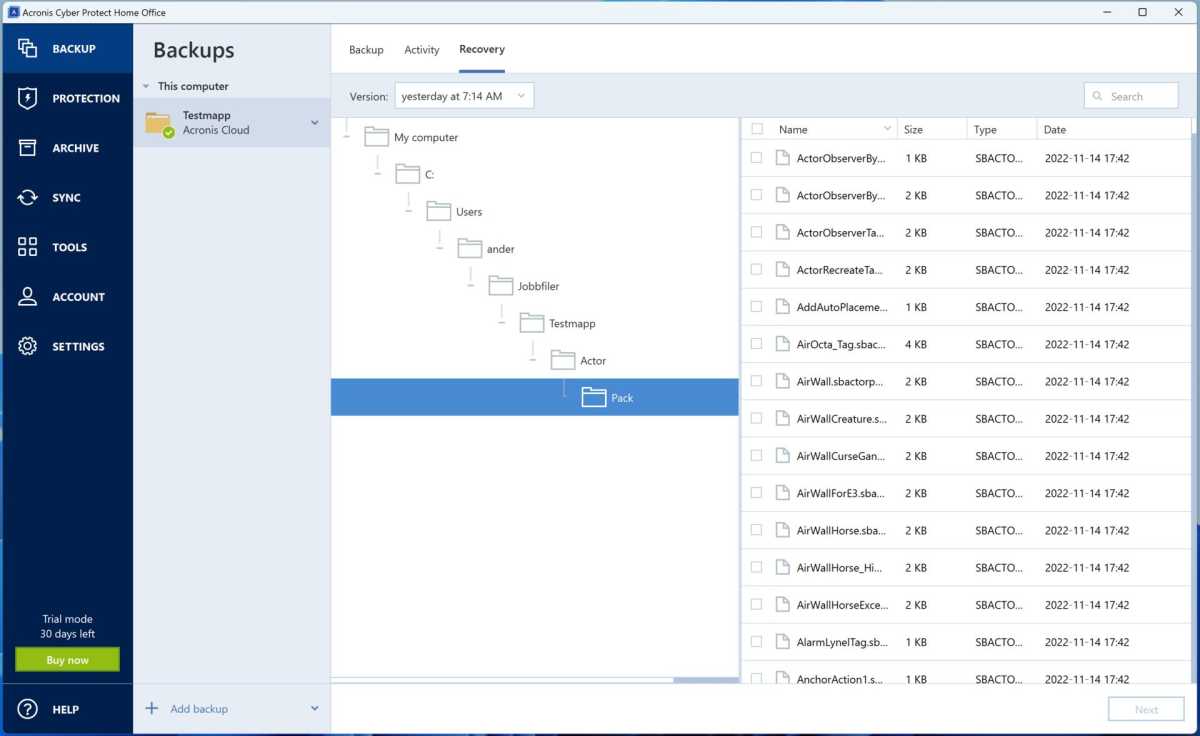The image size is (1200, 736).
Task: Expand the Testmapp backup chevron
Action: [314, 121]
